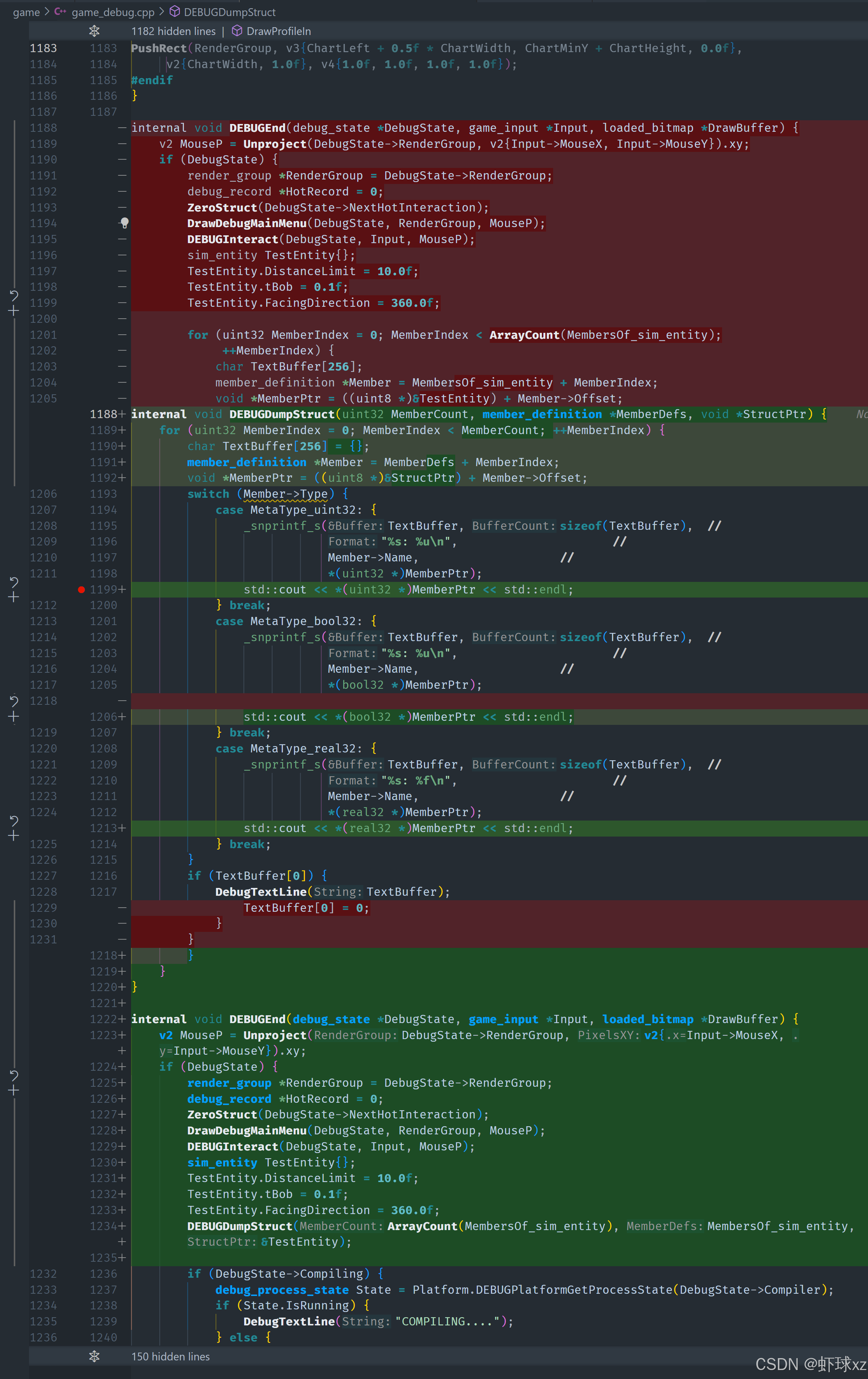Revert the new DEBUGEnd added block
Image resolution: width=868 pixels, height=1379 pixels.
pos(14,1075)
